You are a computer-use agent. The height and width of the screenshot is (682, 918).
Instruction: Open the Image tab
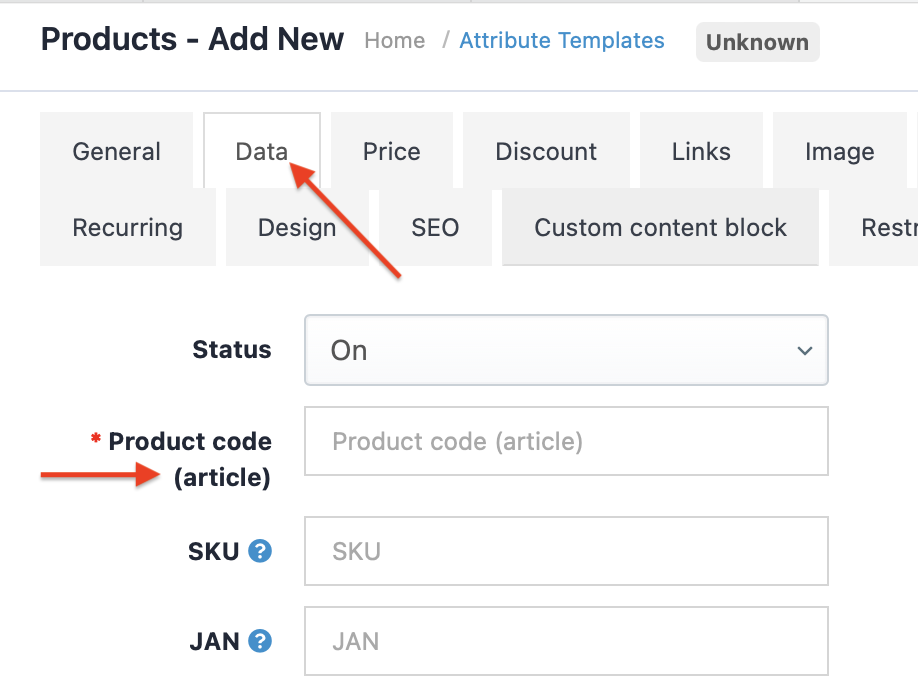(x=839, y=152)
